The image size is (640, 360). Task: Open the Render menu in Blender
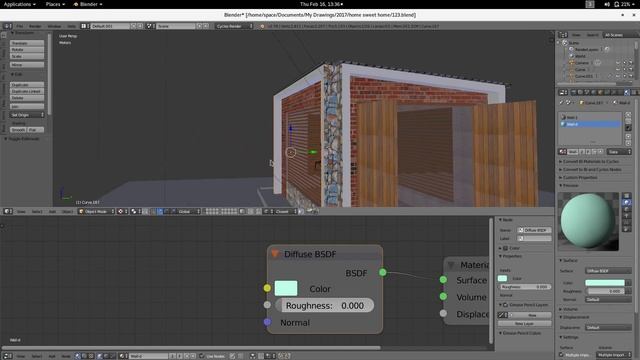[35, 26]
